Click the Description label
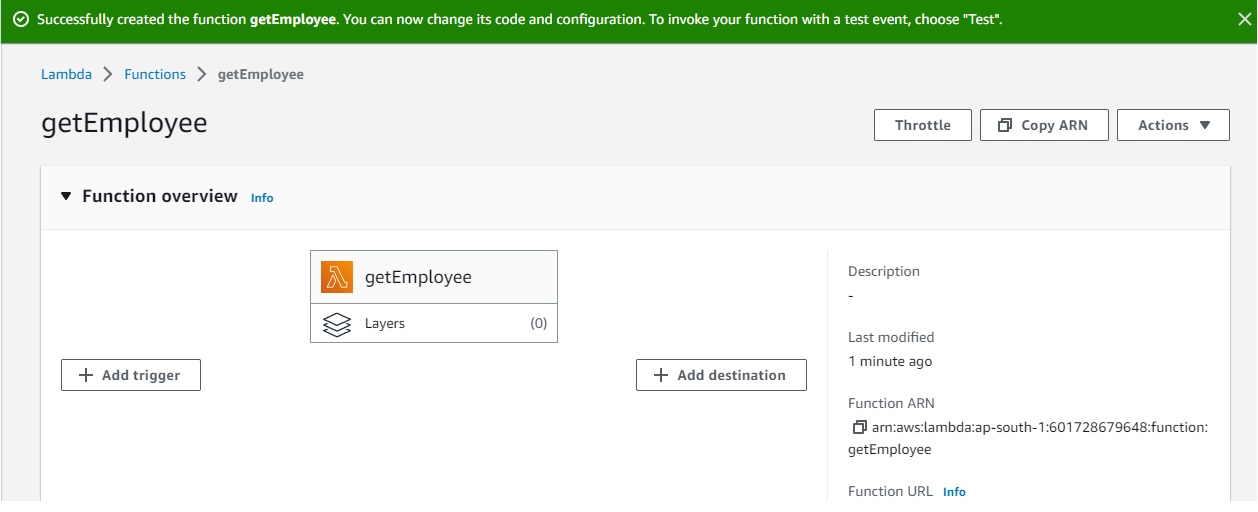This screenshot has height=512, width=1258. [x=884, y=271]
